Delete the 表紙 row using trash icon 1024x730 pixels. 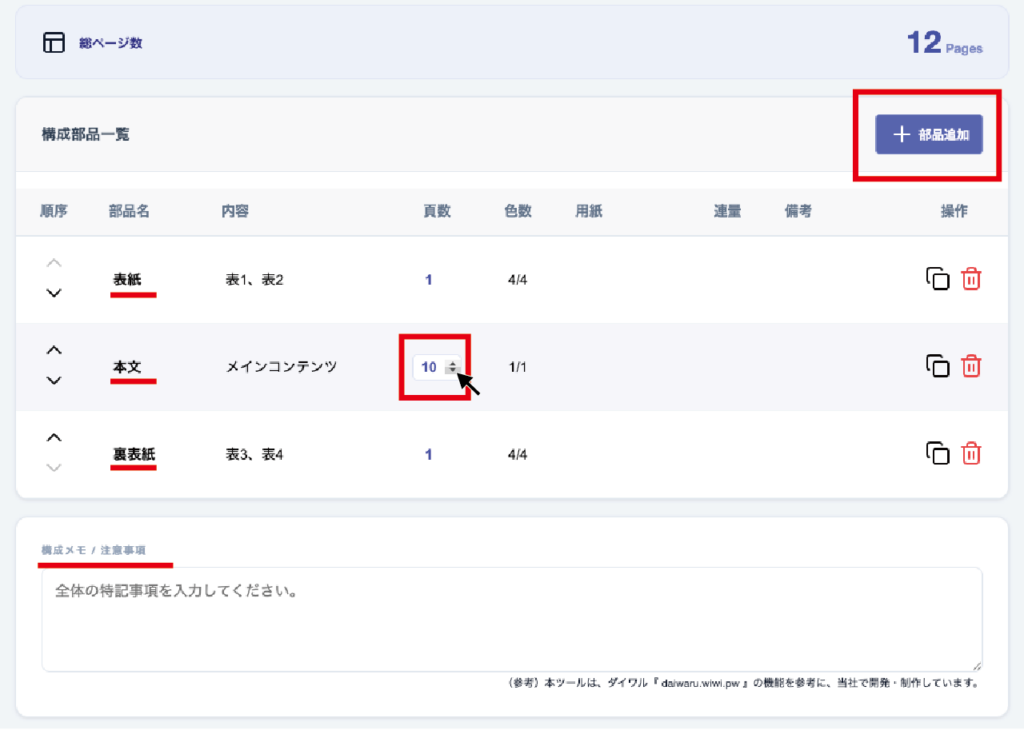pos(971,279)
